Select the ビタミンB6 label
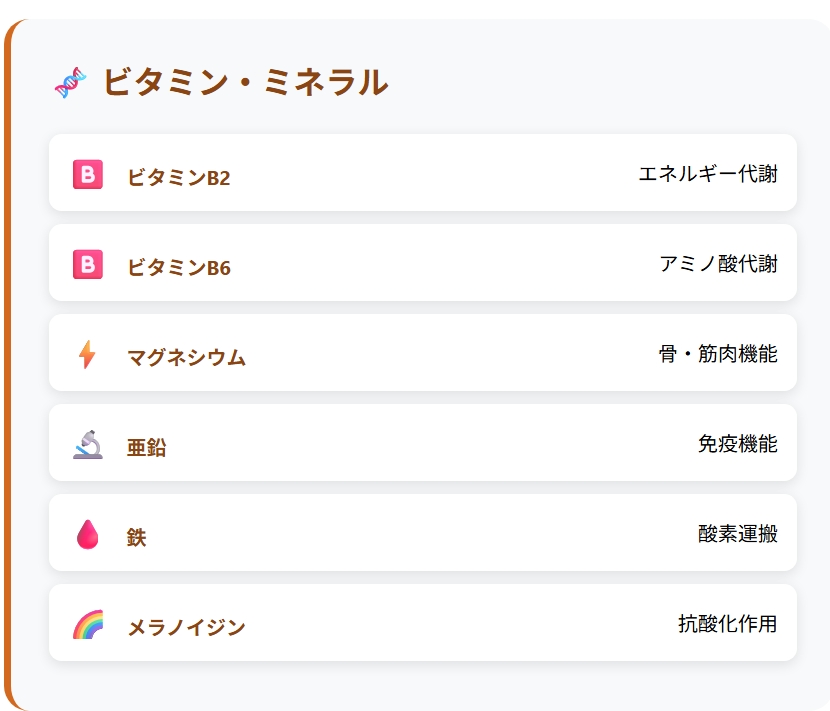Screen dimensions: 830x711 point(179,267)
